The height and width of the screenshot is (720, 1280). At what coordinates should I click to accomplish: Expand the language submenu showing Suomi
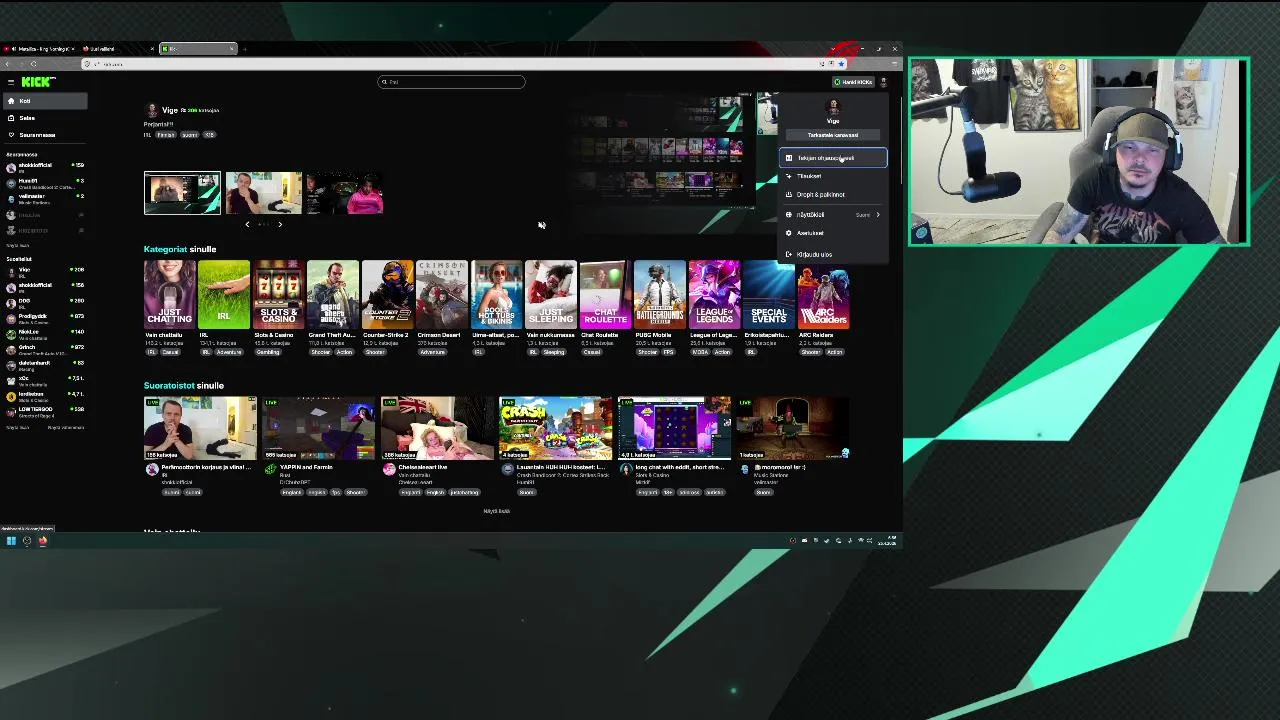pyautogui.click(x=833, y=215)
